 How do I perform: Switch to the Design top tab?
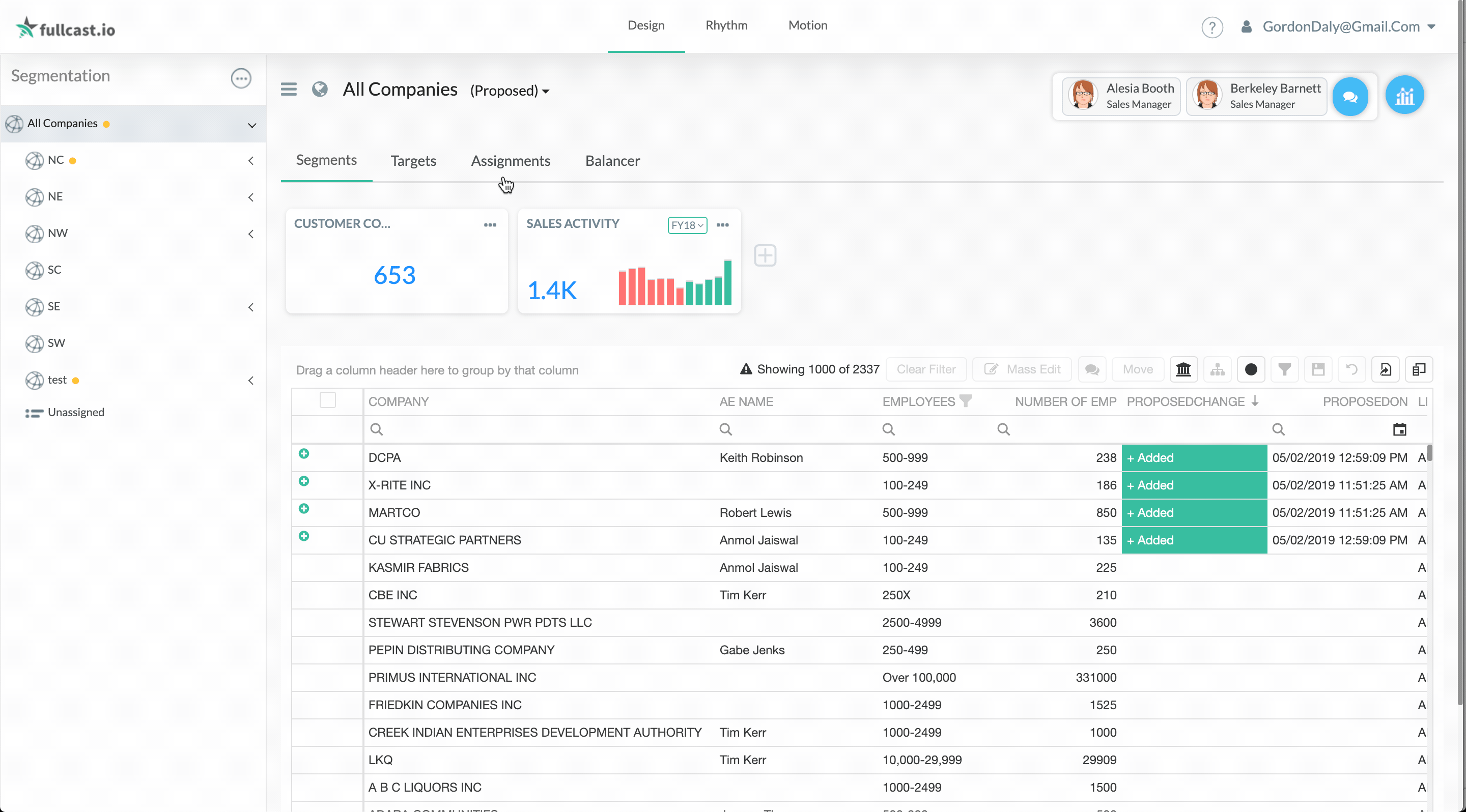[x=646, y=25]
